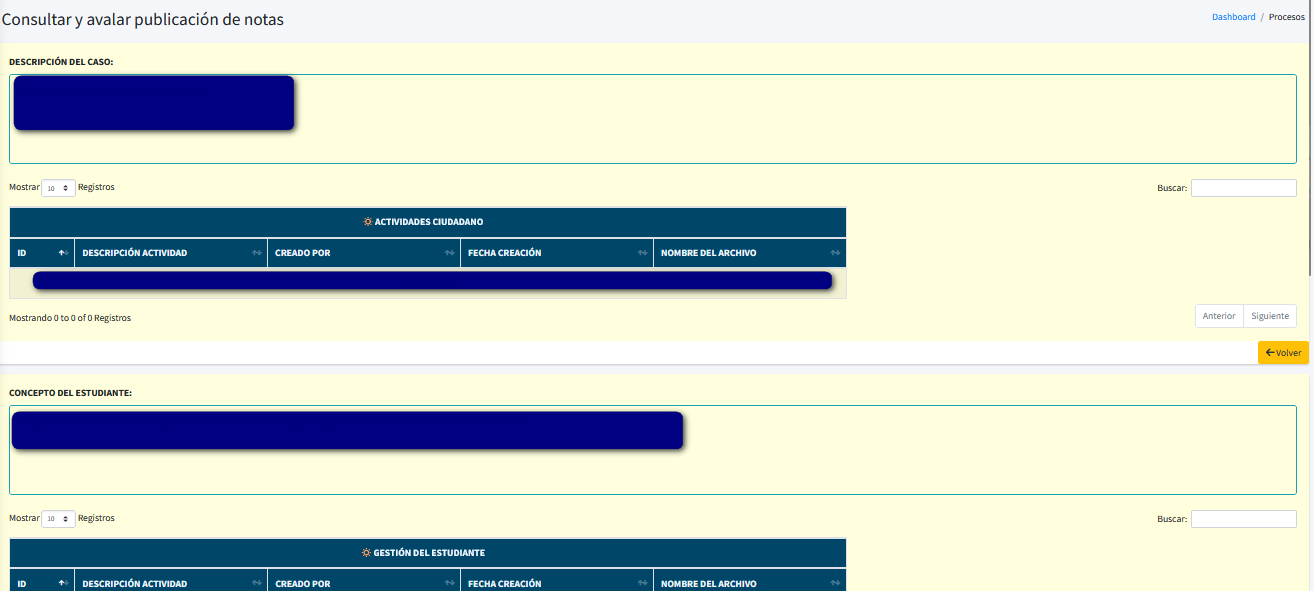Image resolution: width=1314 pixels, height=591 pixels.
Task: Open the Mostrar dropdown above Actividades Ciudadano
Action: [x=58, y=188]
